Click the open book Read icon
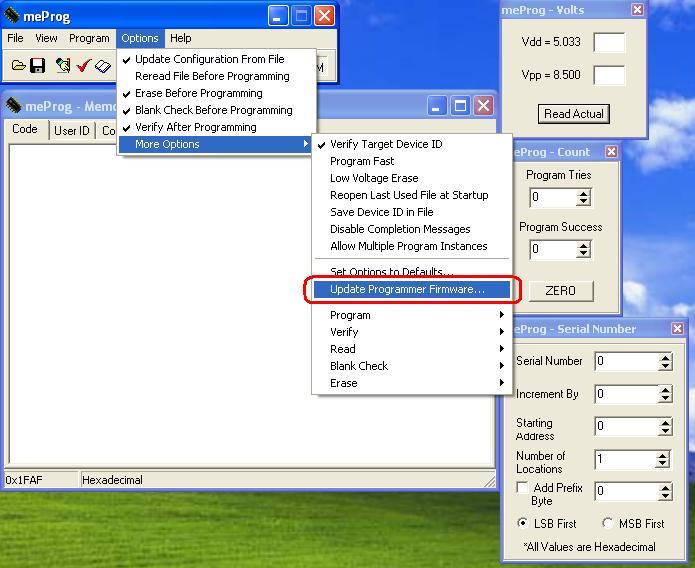The image size is (695, 568). [x=102, y=66]
